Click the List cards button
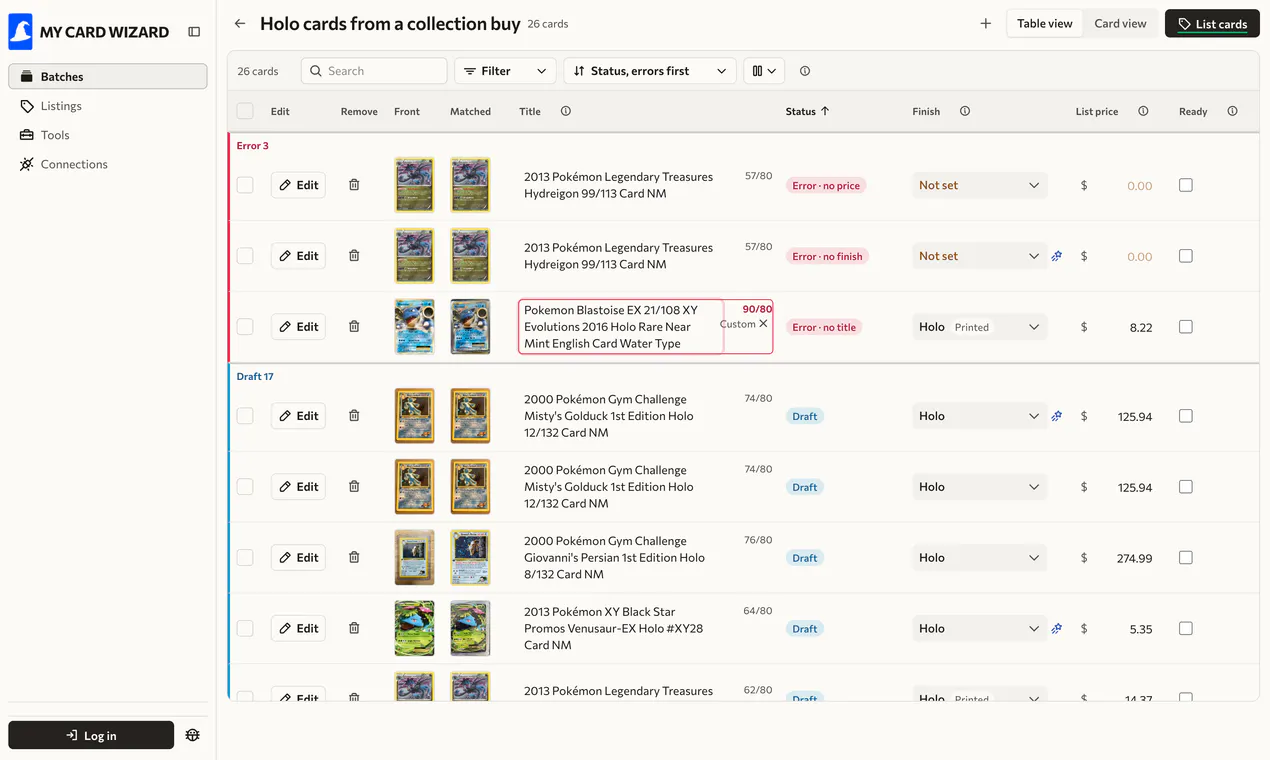 point(1212,23)
